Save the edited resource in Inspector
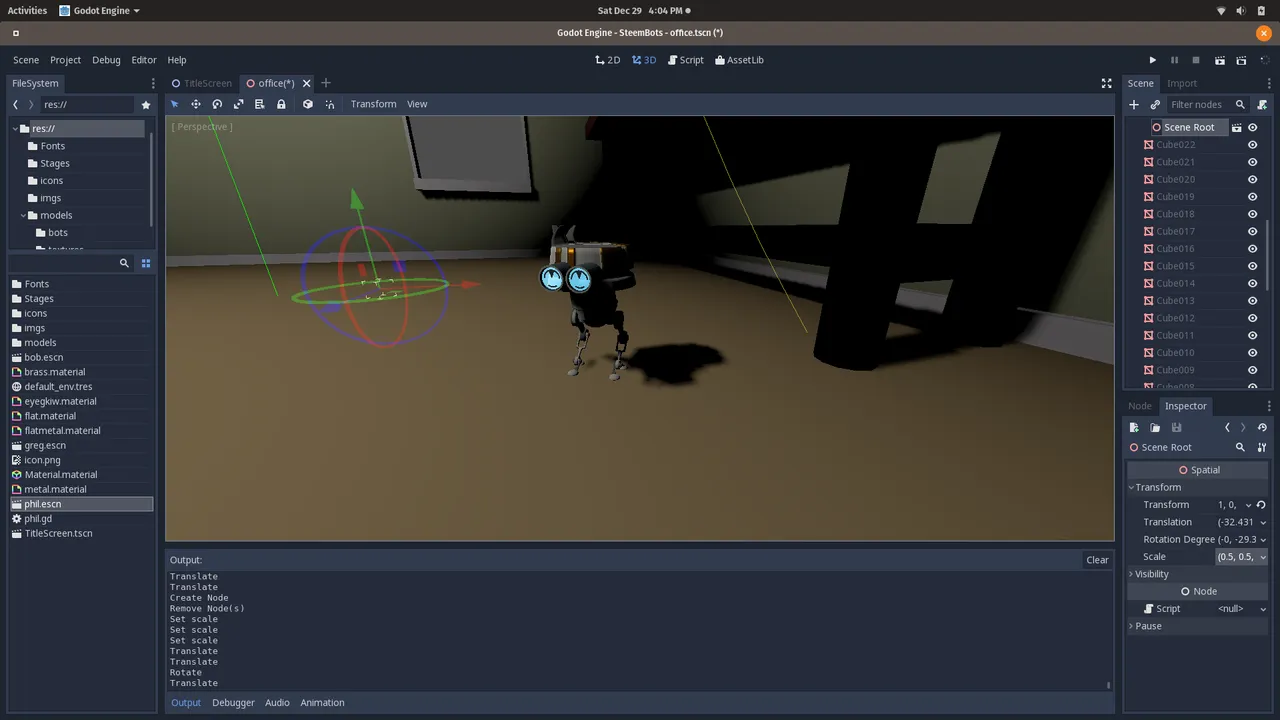This screenshot has height=720, width=1280. (x=1176, y=427)
